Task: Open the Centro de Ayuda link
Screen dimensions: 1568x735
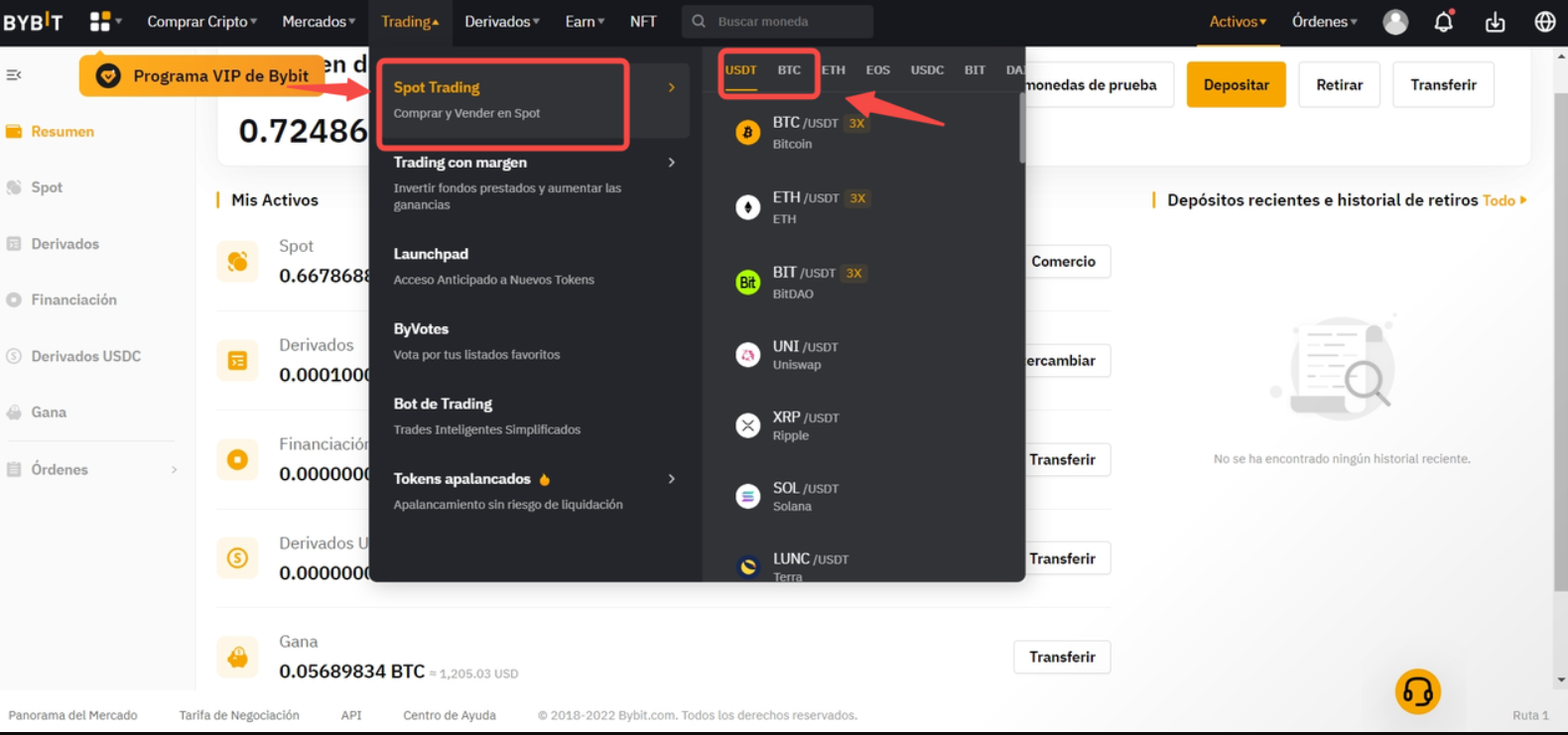Action: coord(449,715)
